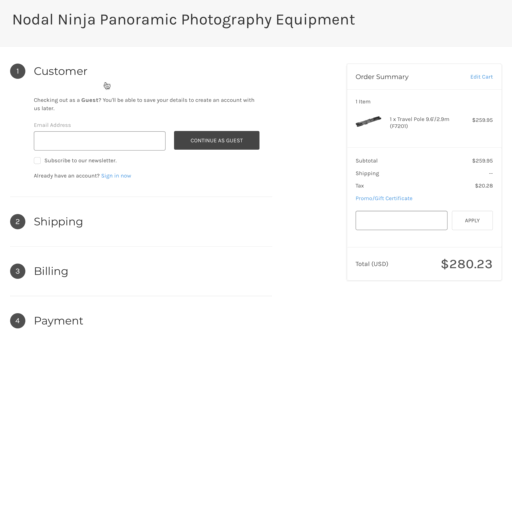This screenshot has height=512, width=512.
Task: Focus the promo code input field
Action: coord(401,220)
